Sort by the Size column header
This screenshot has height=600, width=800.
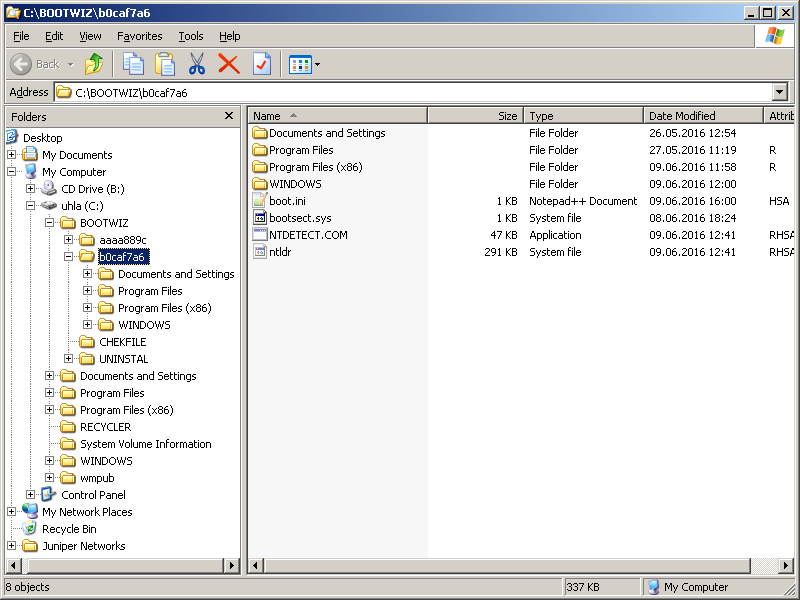point(476,116)
